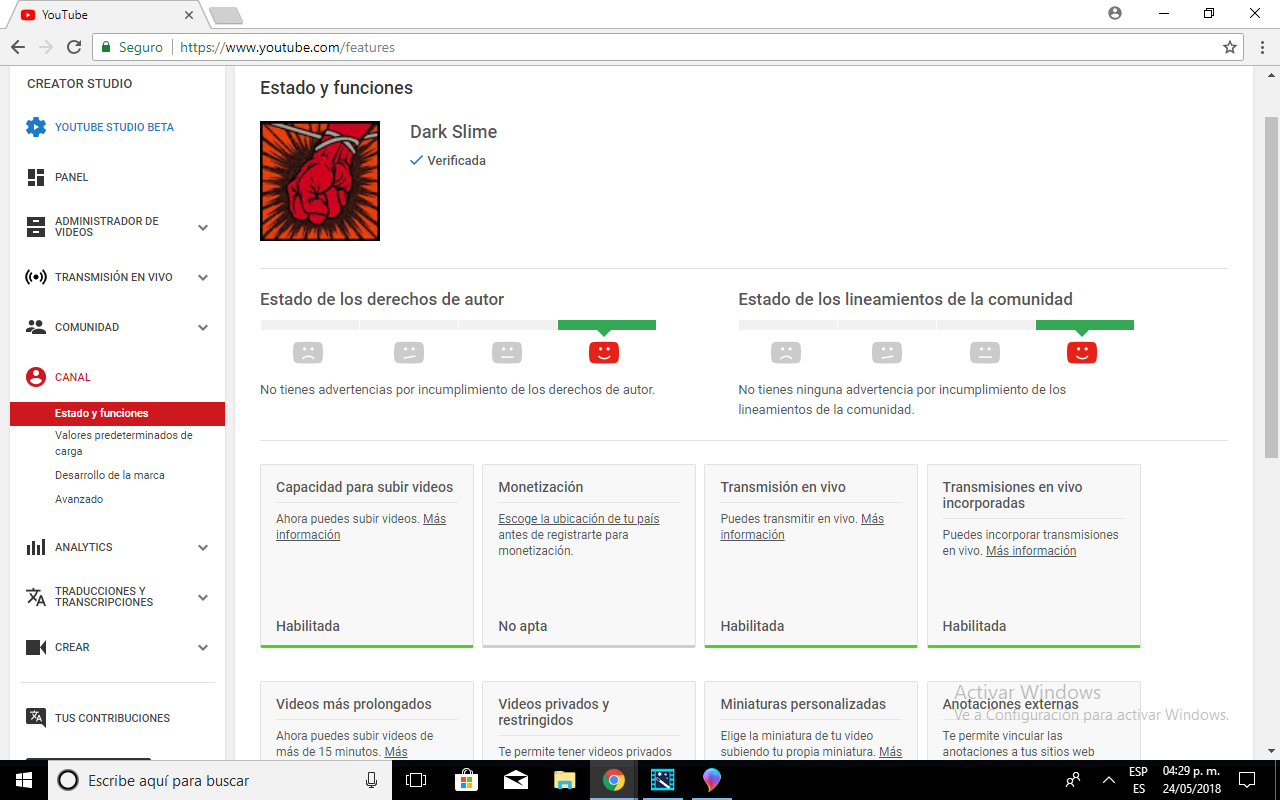Click green segment of derechos de autor status bar

coord(607,325)
